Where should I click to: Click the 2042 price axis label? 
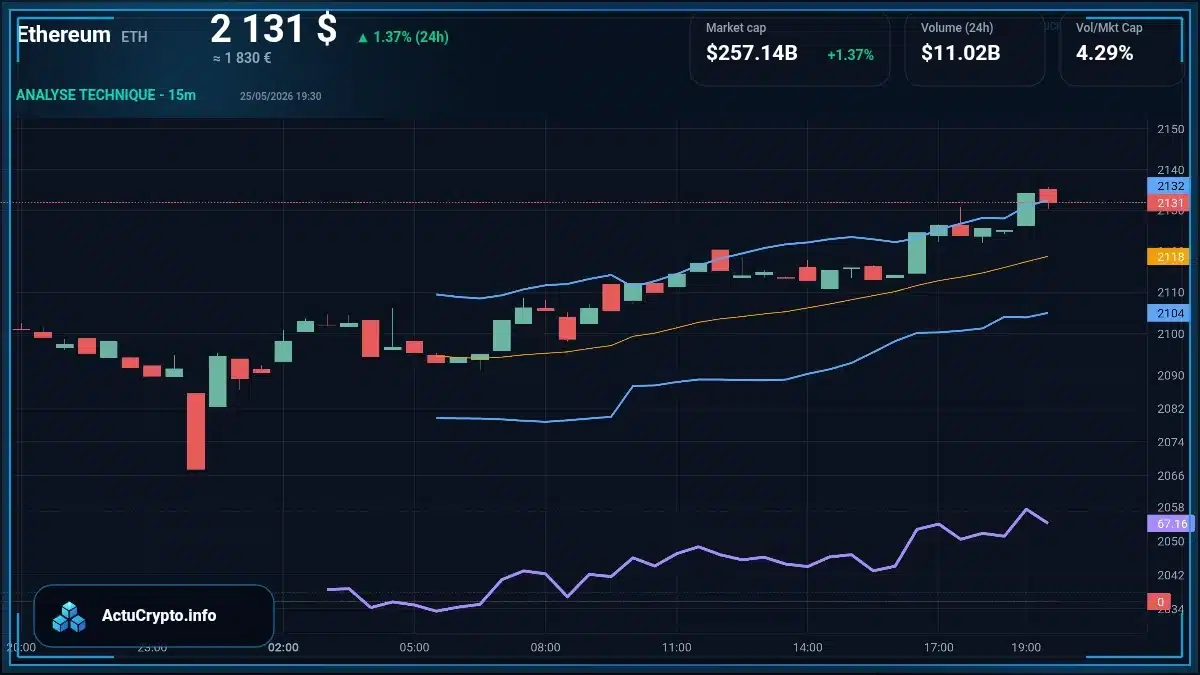point(1170,575)
